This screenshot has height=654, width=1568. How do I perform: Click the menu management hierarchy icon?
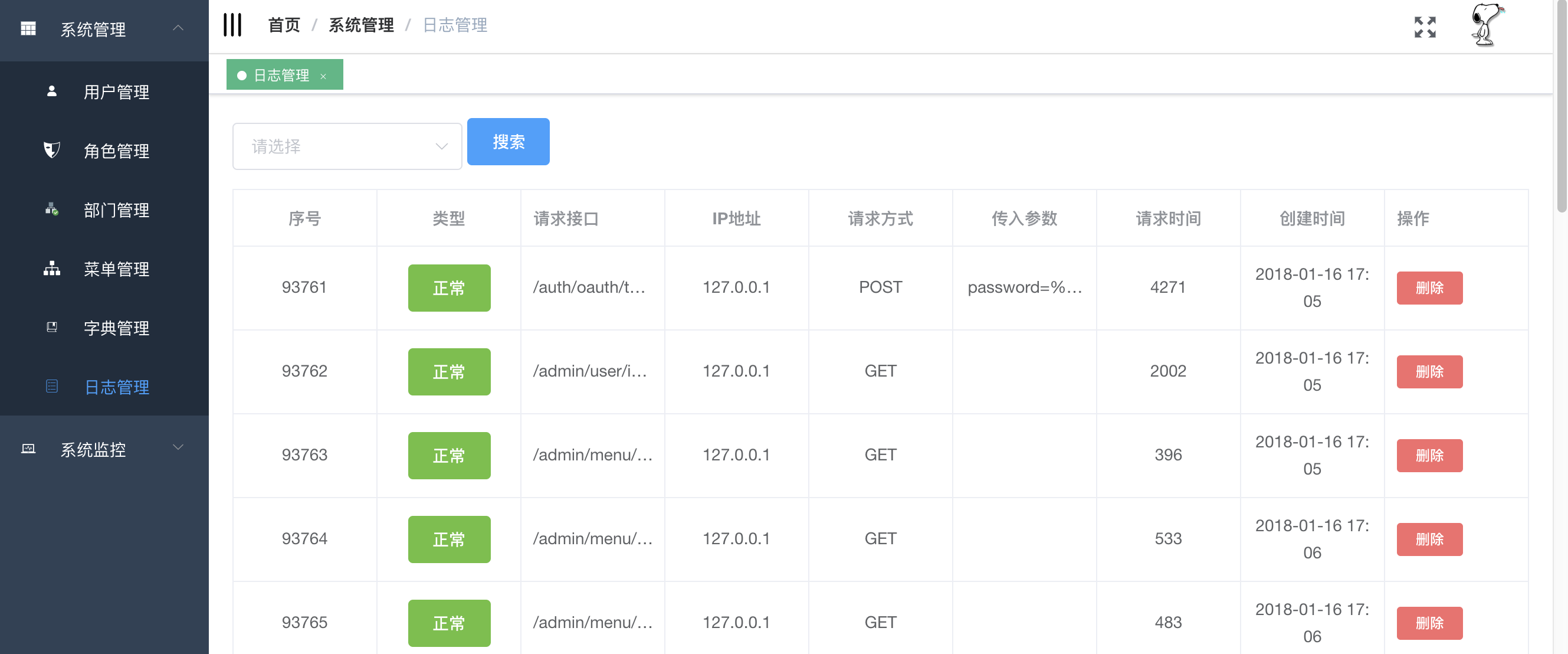click(x=52, y=269)
